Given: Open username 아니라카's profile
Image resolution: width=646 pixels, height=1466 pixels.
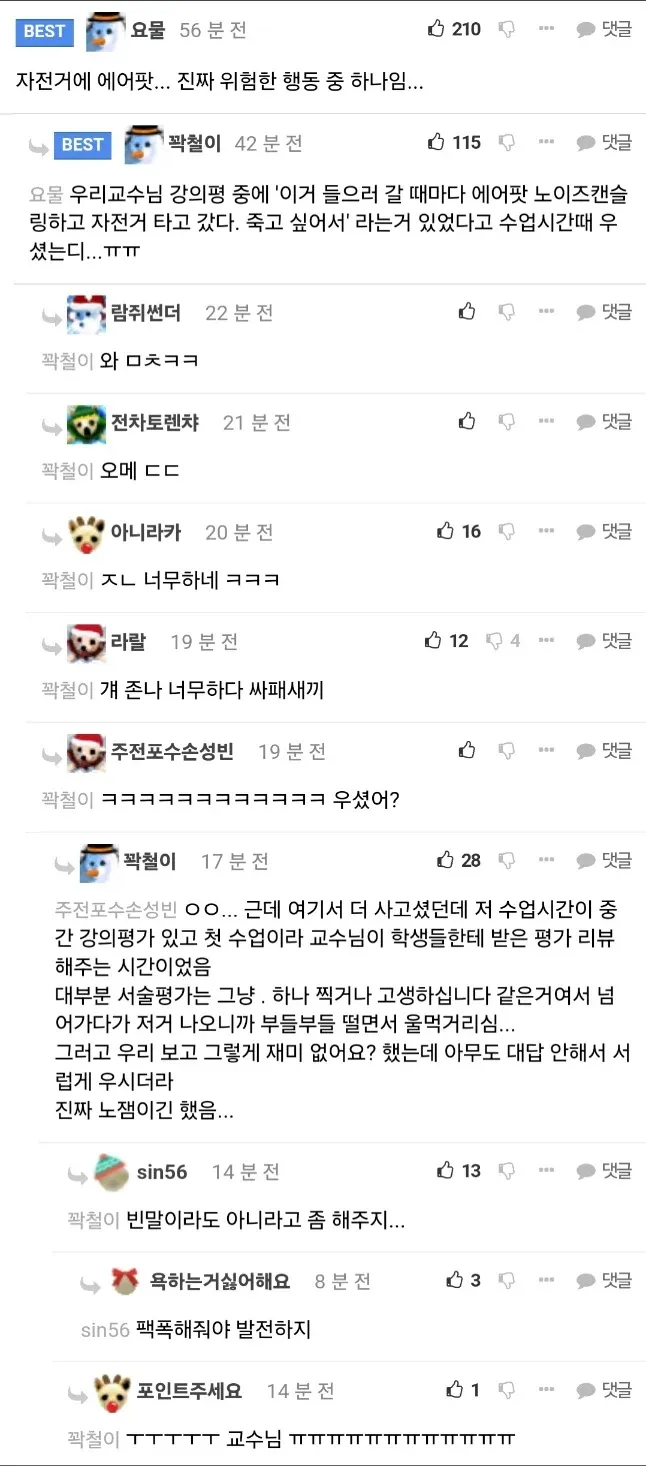Looking at the screenshot, I should coord(145,532).
